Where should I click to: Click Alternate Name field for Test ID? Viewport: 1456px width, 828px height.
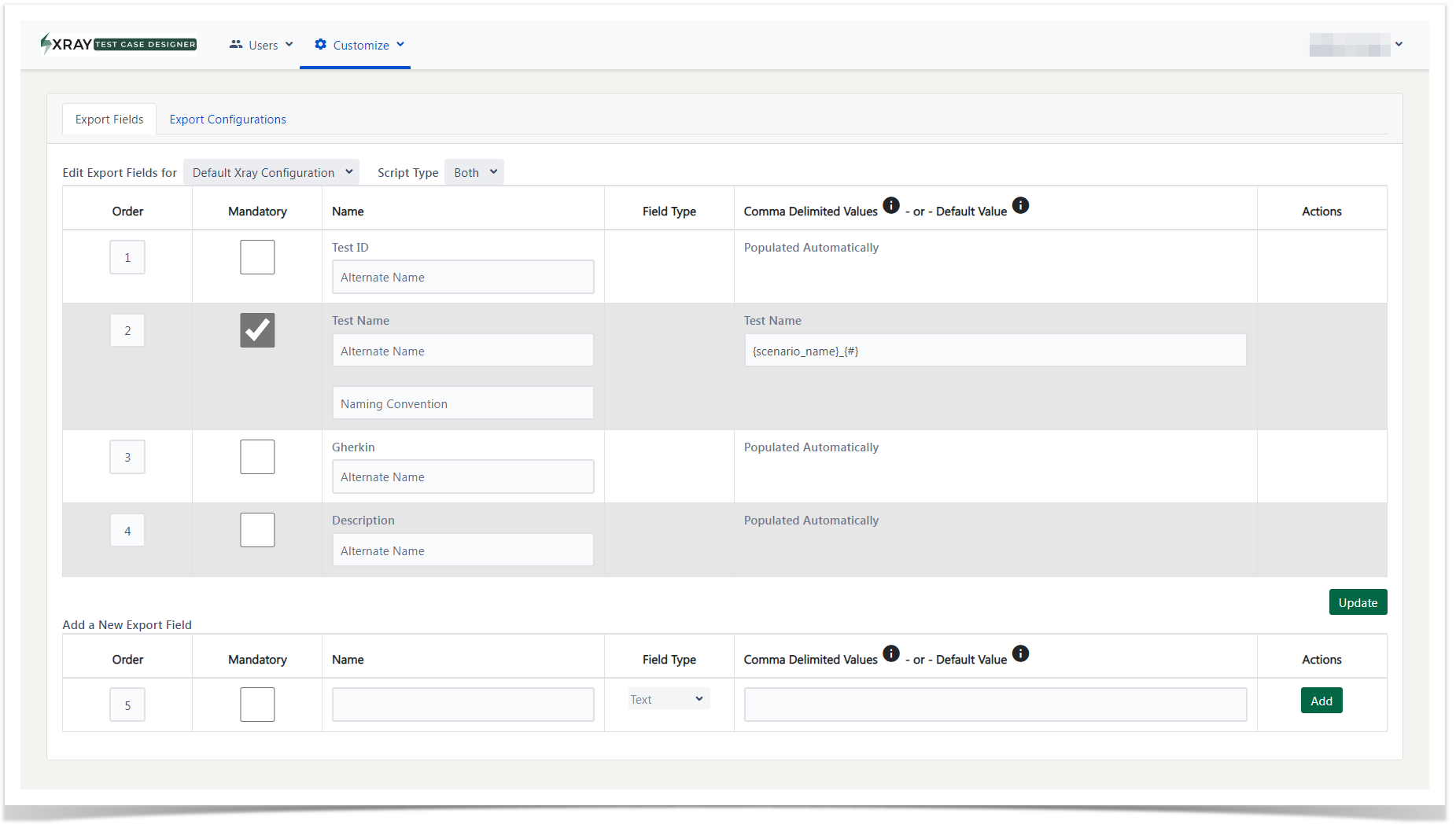coord(463,277)
